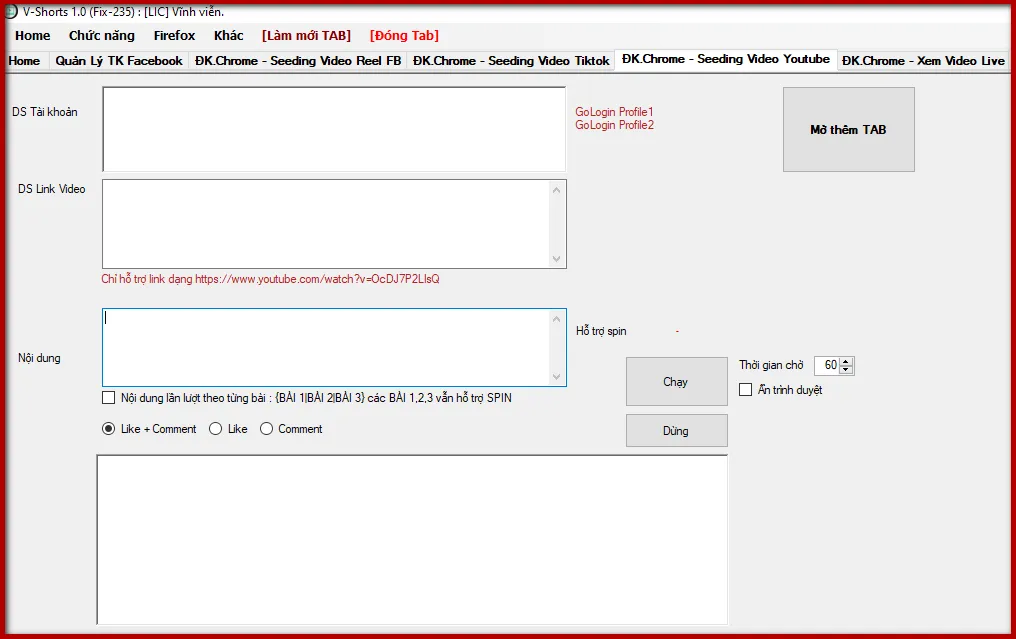This screenshot has height=639, width=1016.
Task: Click inside the DS Link Video text box
Action: point(326,224)
